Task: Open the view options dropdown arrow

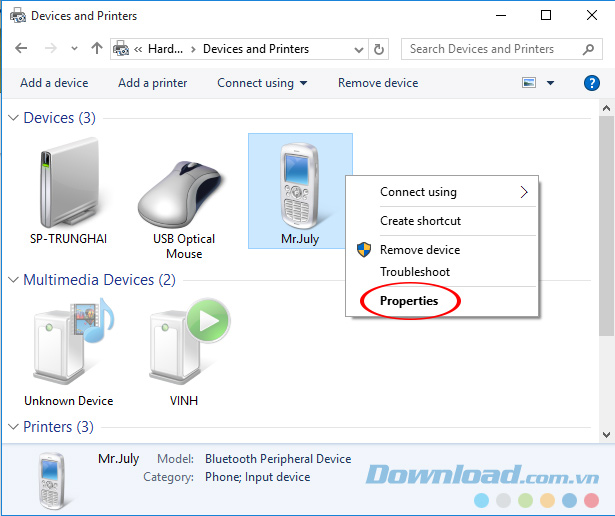Action: coord(550,83)
